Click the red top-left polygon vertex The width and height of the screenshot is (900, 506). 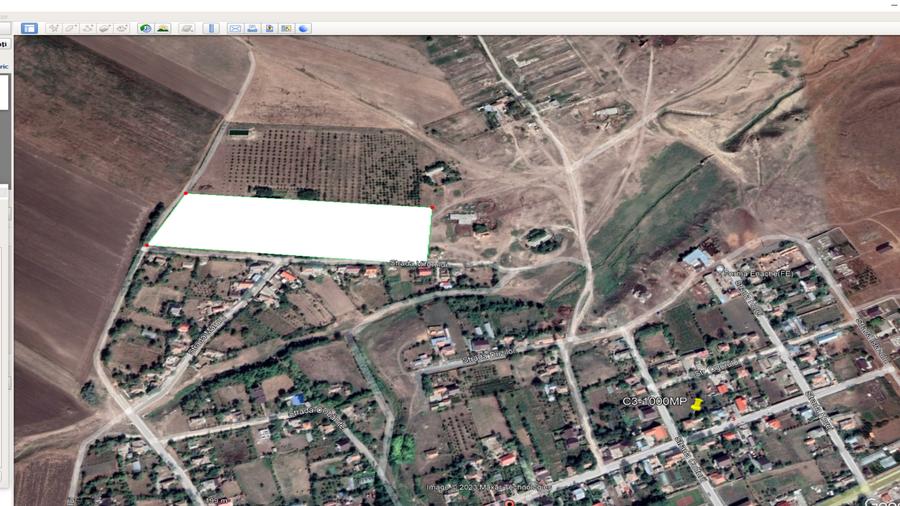click(x=185, y=193)
